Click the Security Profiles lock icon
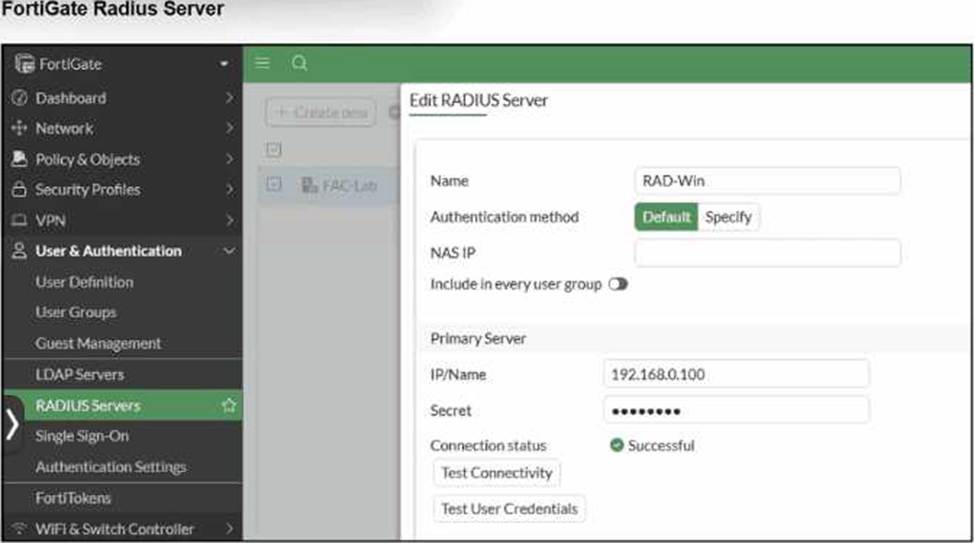Image resolution: width=974 pixels, height=543 pixels. coord(19,190)
